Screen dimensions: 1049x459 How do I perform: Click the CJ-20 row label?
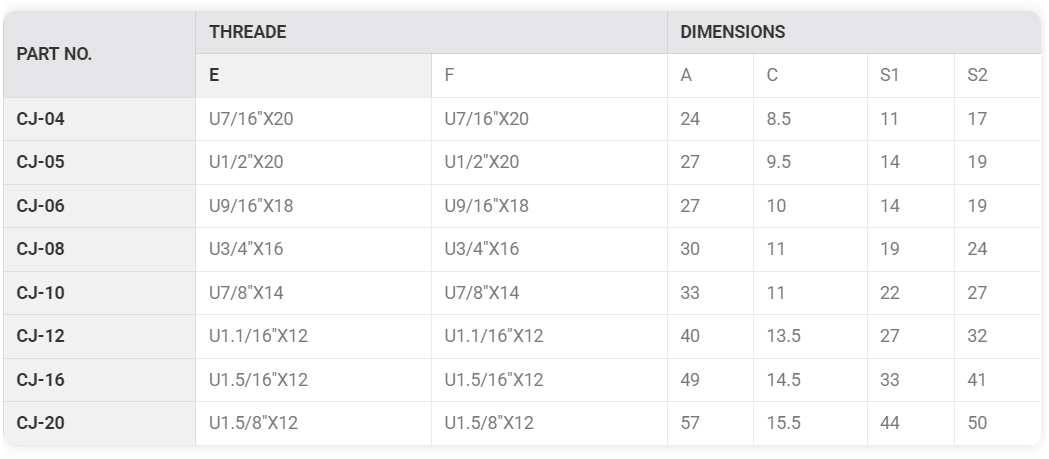[99, 423]
